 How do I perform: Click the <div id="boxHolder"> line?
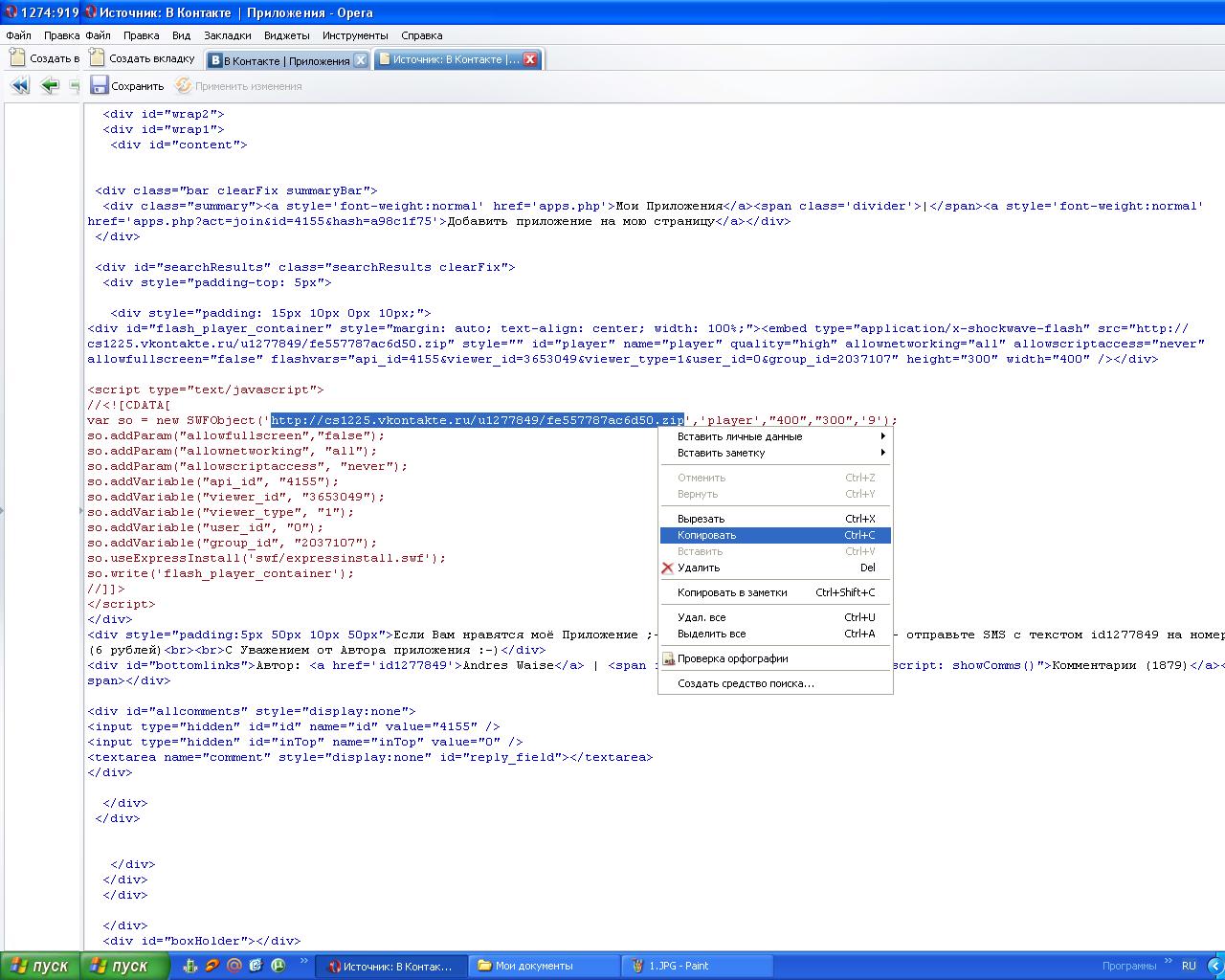tap(202, 941)
